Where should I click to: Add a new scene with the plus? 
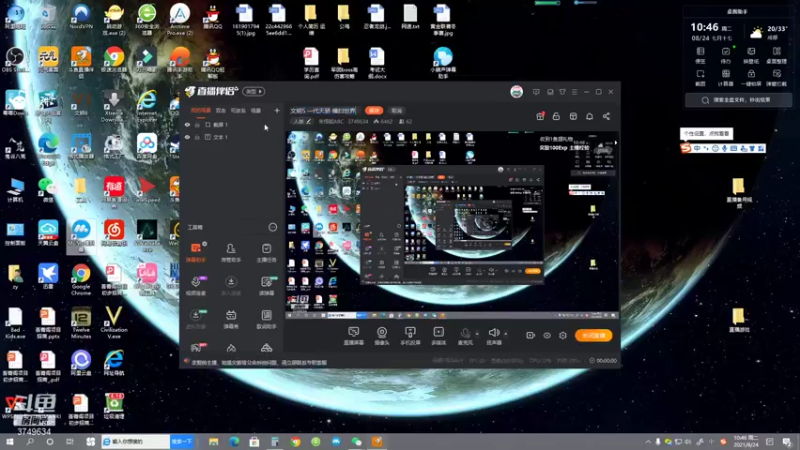pos(277,111)
